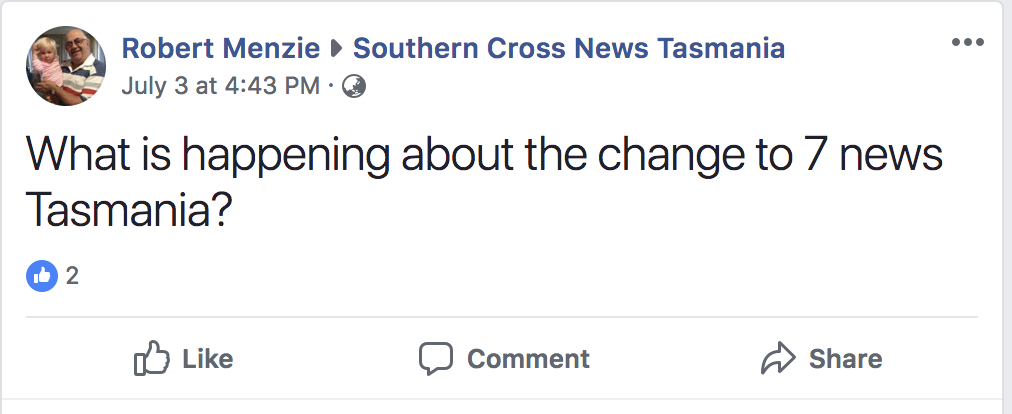Click the thumbs-up icon in Like button

click(x=148, y=358)
